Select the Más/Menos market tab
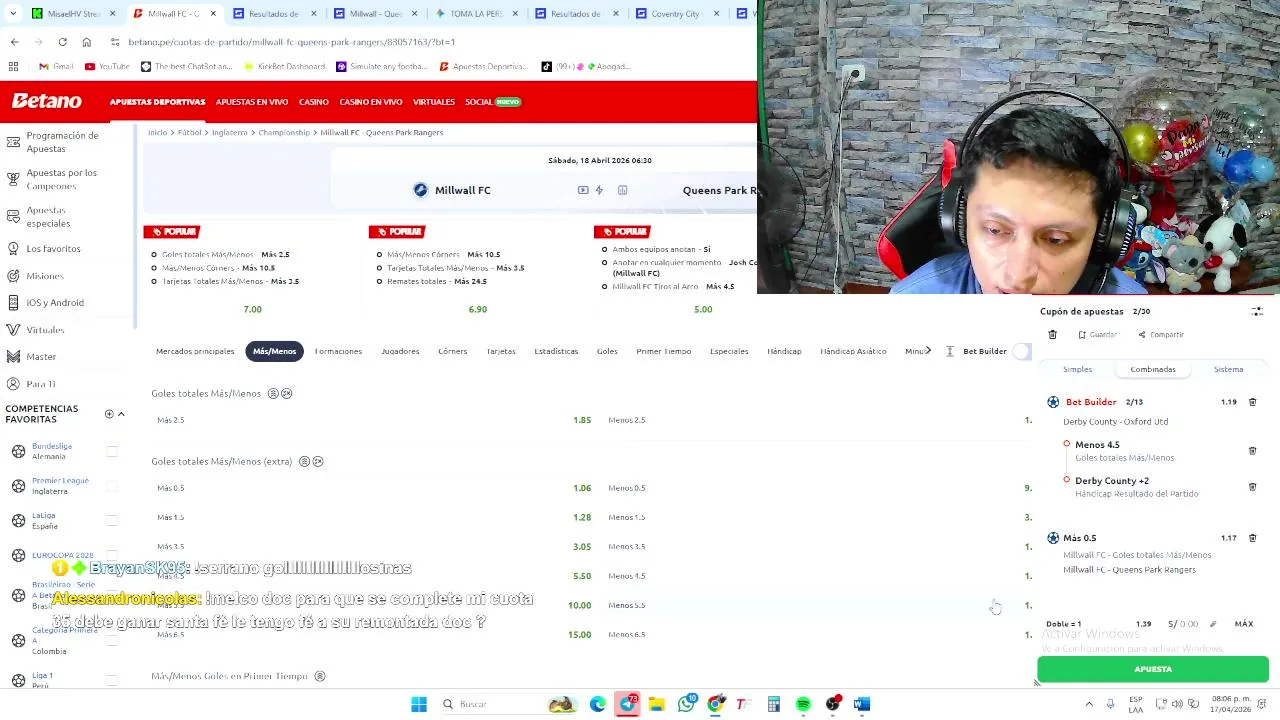The image size is (1280, 720). point(274,351)
